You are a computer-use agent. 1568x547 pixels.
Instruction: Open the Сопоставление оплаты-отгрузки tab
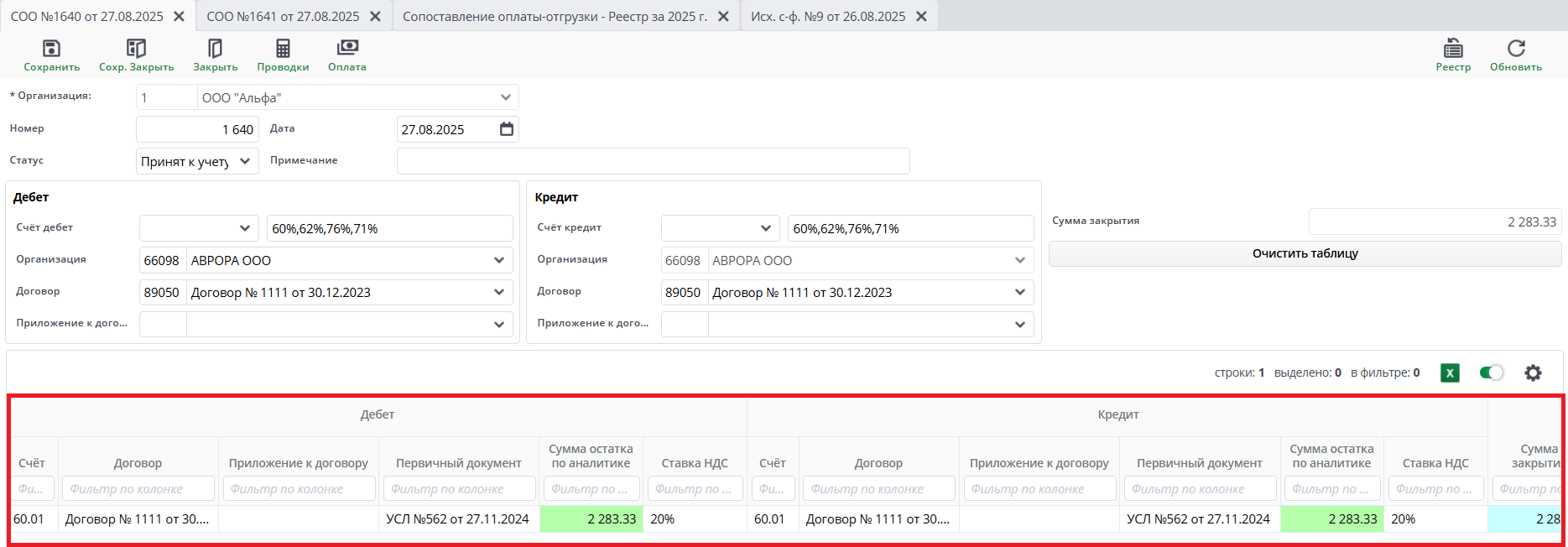(x=555, y=17)
